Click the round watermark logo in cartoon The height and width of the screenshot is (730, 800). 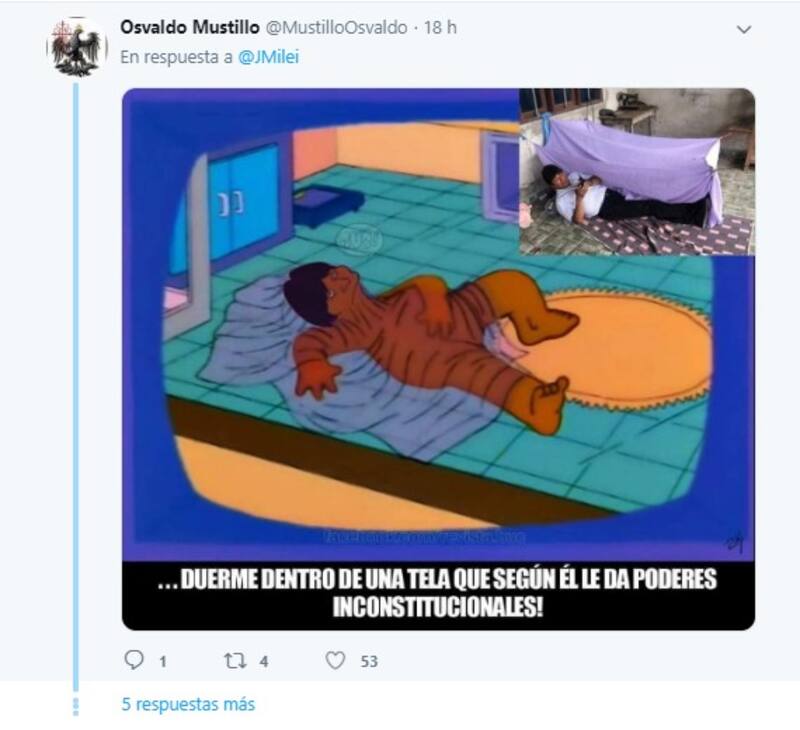[360, 239]
